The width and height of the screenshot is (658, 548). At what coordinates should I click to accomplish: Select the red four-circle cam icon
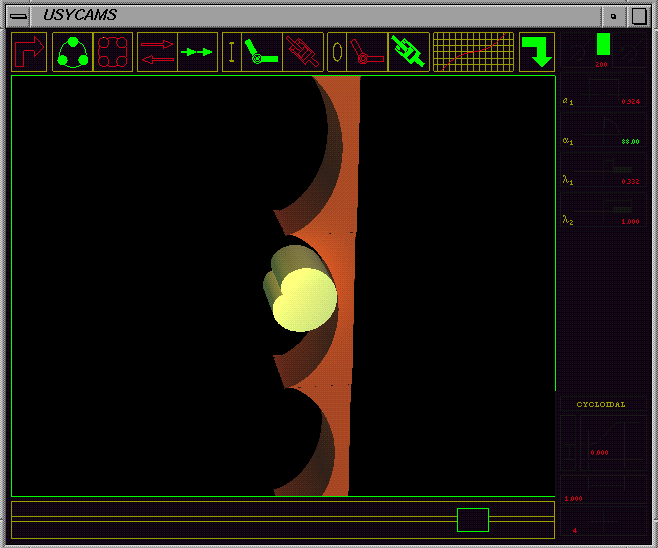point(112,52)
